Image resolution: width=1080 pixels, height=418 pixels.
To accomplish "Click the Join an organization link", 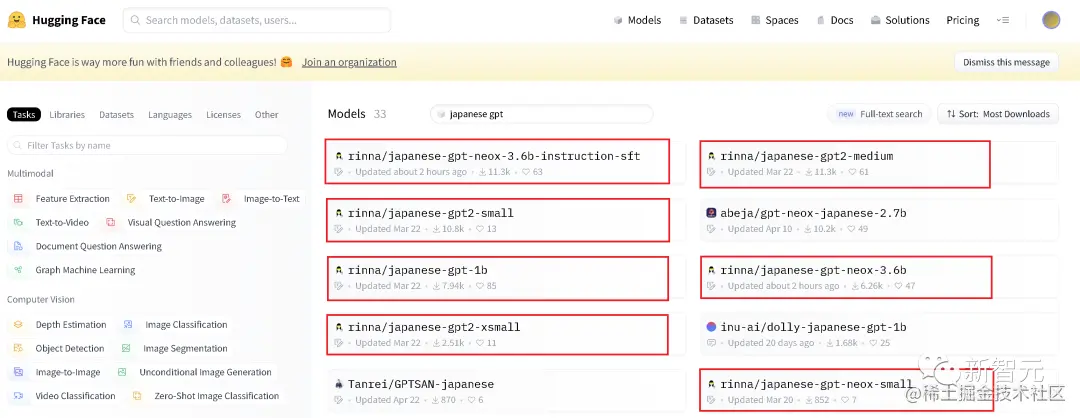I will coord(349,62).
